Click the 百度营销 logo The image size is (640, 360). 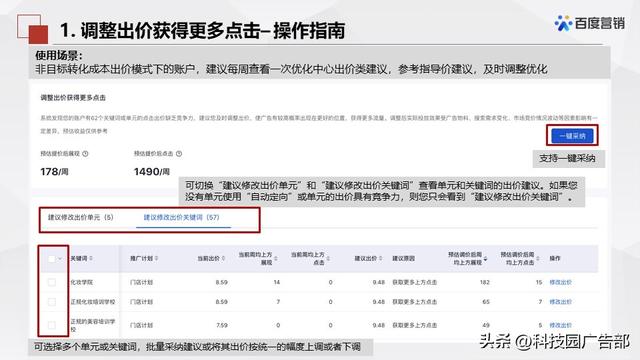click(590, 23)
